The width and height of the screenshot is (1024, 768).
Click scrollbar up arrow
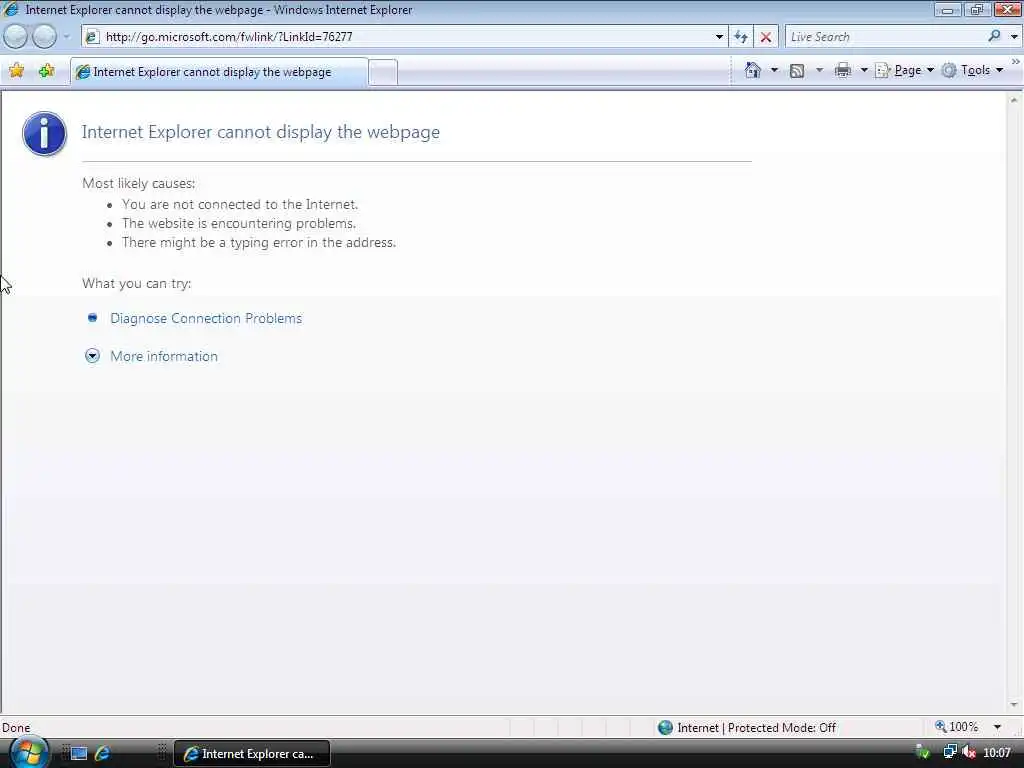tap(1014, 100)
